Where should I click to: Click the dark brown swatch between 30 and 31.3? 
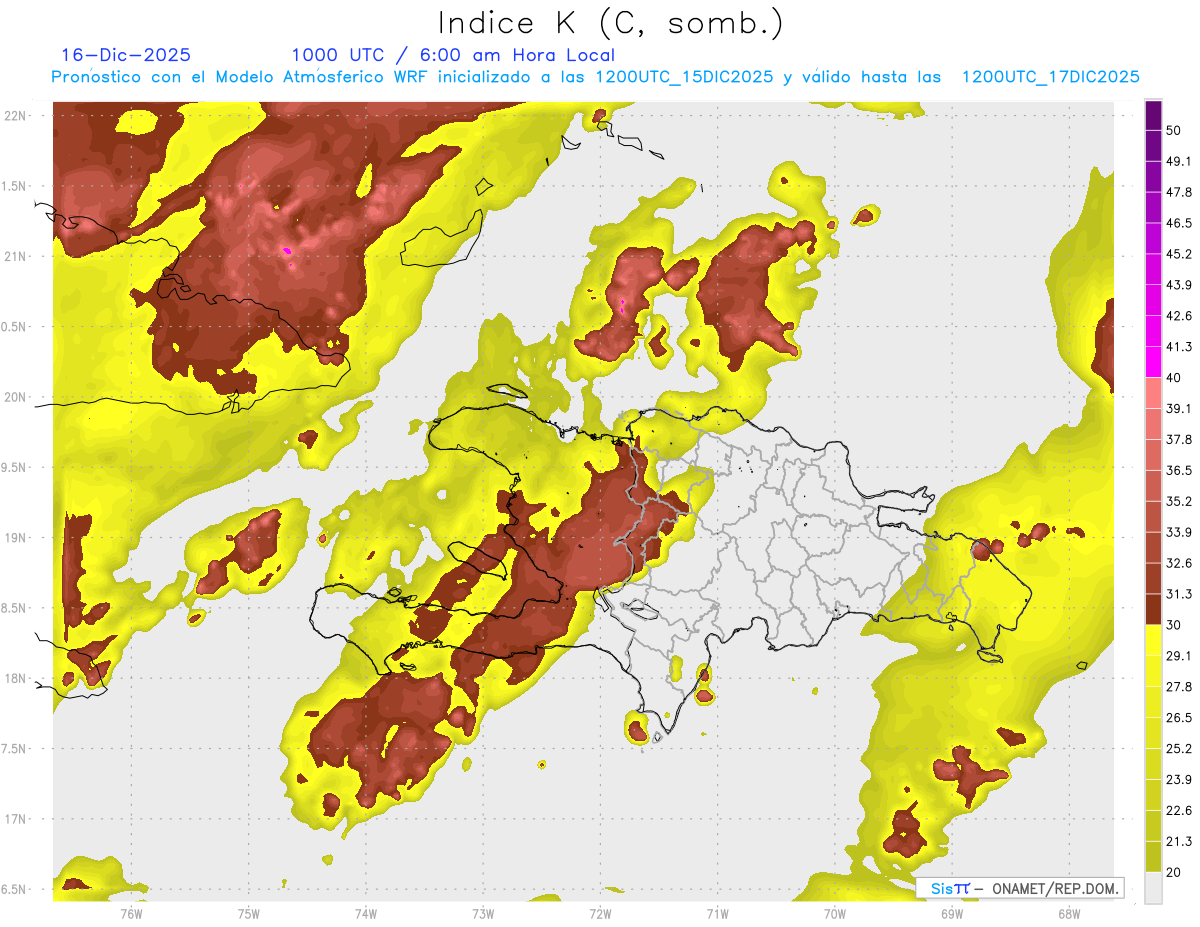click(1153, 609)
